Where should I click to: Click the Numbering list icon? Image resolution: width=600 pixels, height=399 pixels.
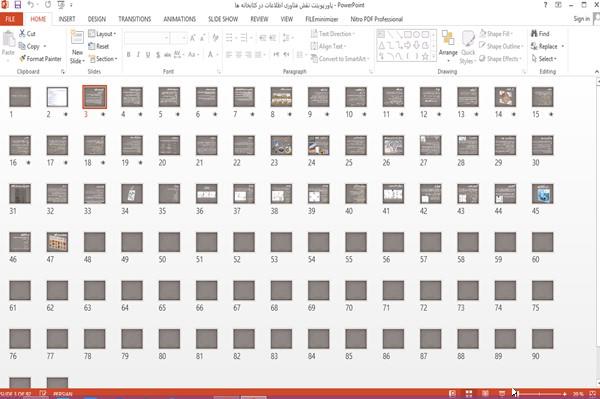click(243, 38)
